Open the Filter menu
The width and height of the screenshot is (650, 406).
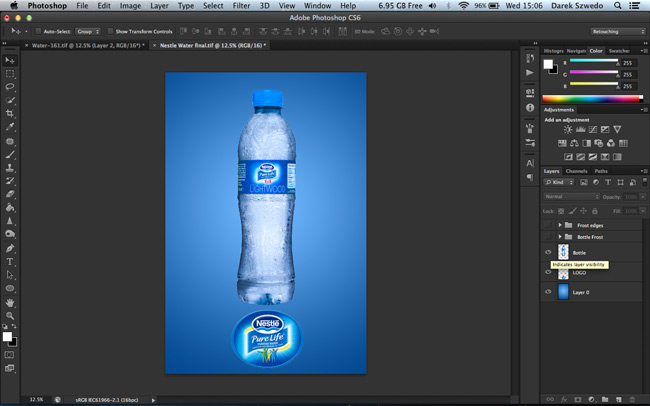241,6
